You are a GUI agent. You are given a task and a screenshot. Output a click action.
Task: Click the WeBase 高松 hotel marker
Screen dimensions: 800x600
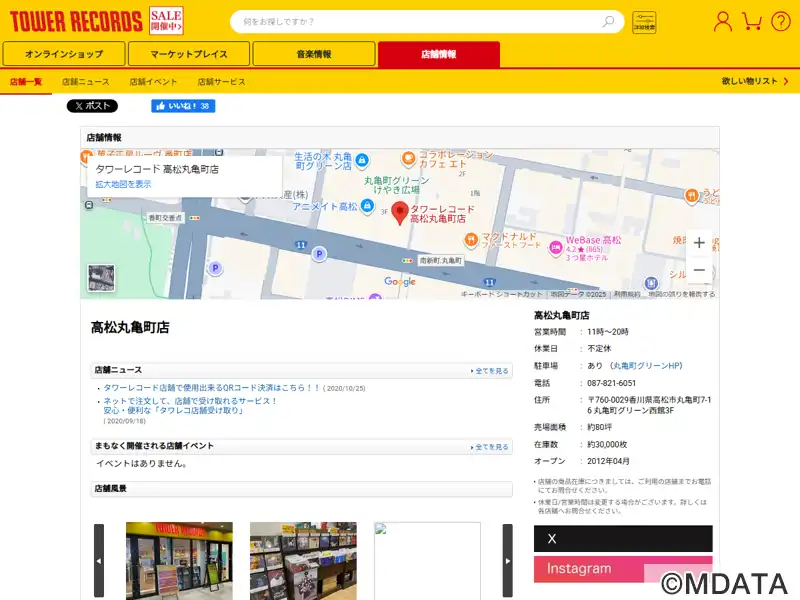coord(555,247)
